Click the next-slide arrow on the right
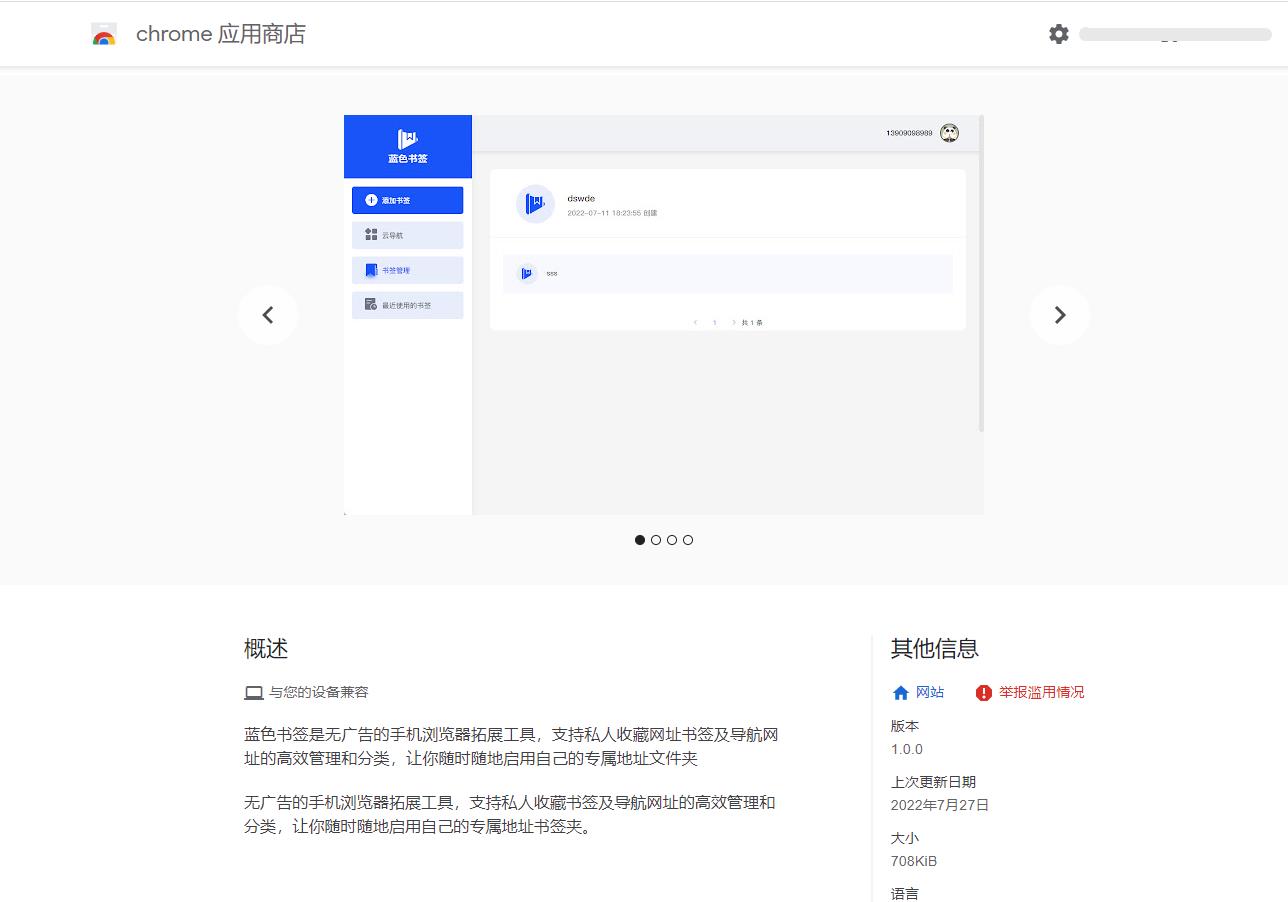The image size is (1288, 902). [1060, 314]
